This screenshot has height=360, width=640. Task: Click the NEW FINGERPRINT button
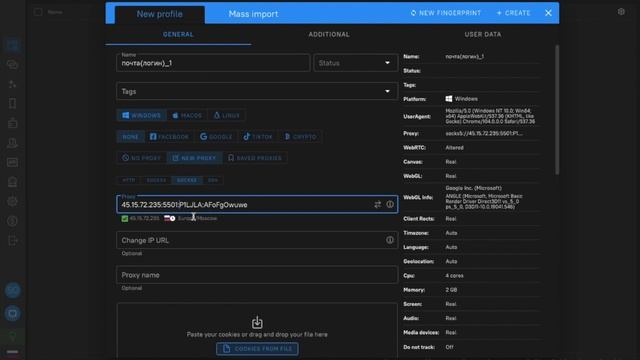coord(446,13)
